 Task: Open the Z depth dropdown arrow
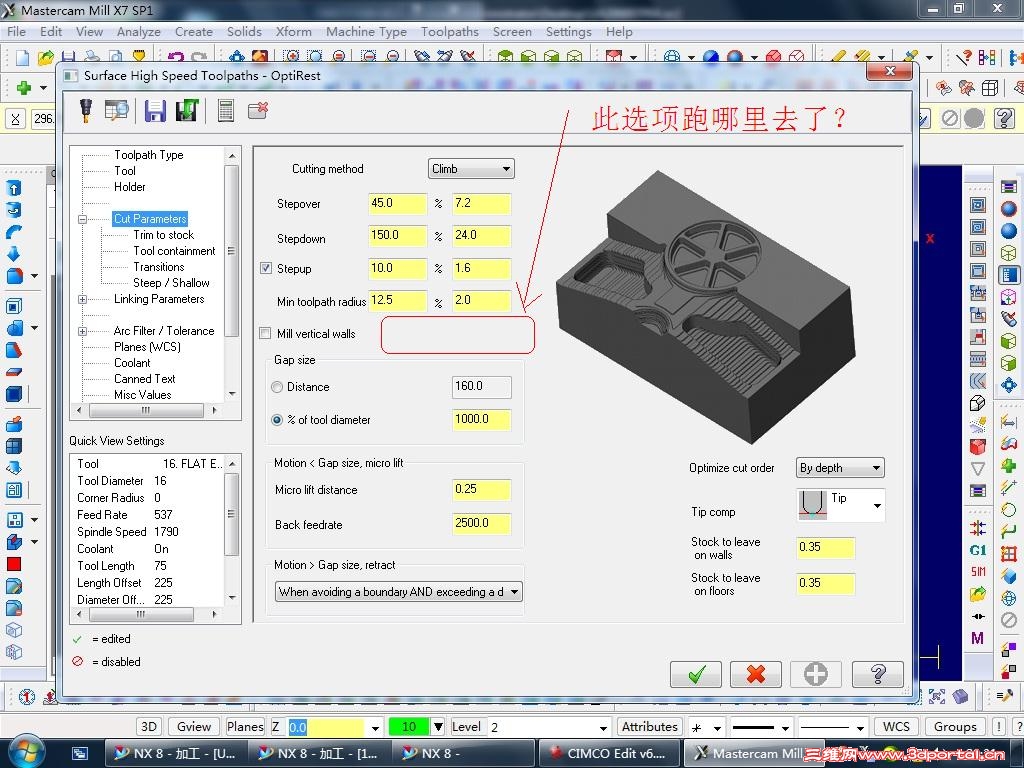coord(375,728)
